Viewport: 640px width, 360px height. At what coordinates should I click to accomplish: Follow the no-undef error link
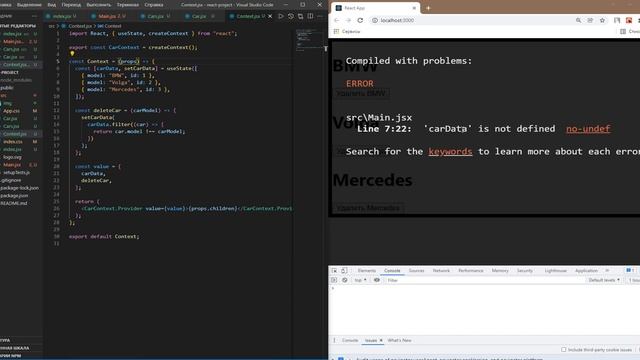point(588,129)
